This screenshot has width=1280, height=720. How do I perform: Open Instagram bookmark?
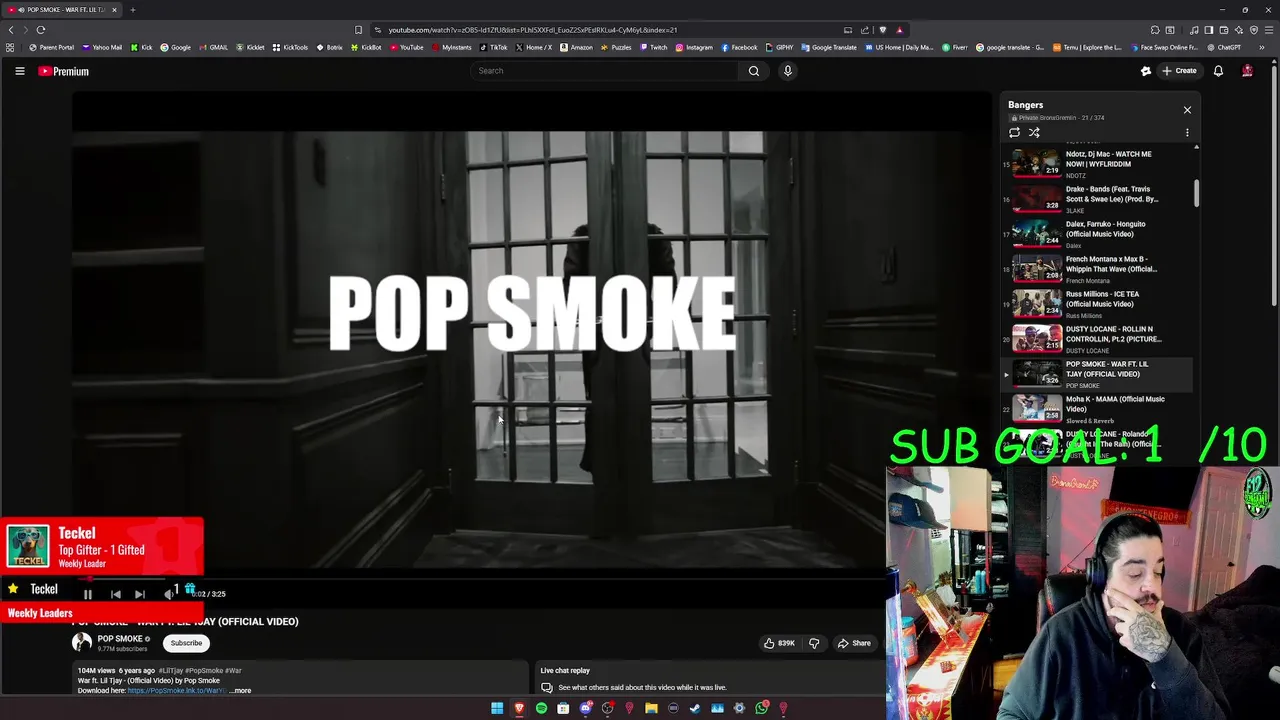coord(694,47)
